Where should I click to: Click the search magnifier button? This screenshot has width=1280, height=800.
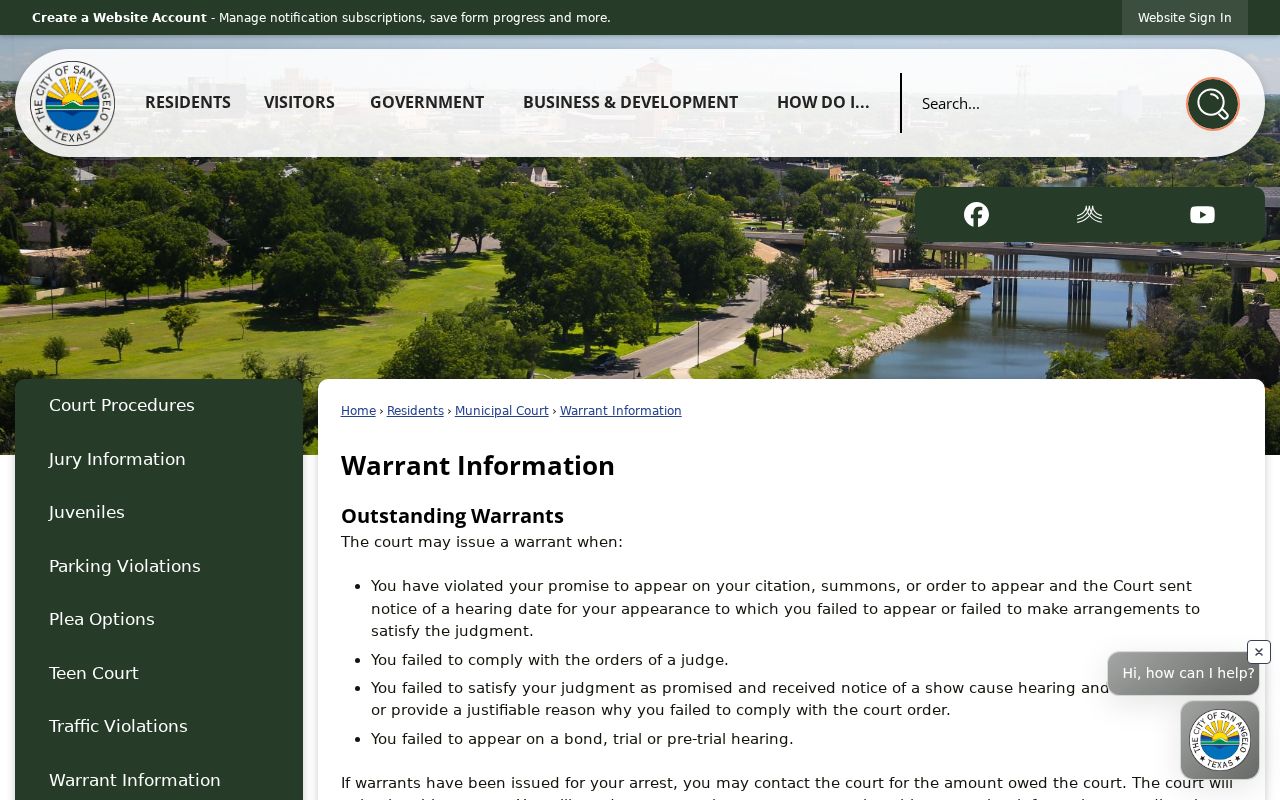point(1212,103)
